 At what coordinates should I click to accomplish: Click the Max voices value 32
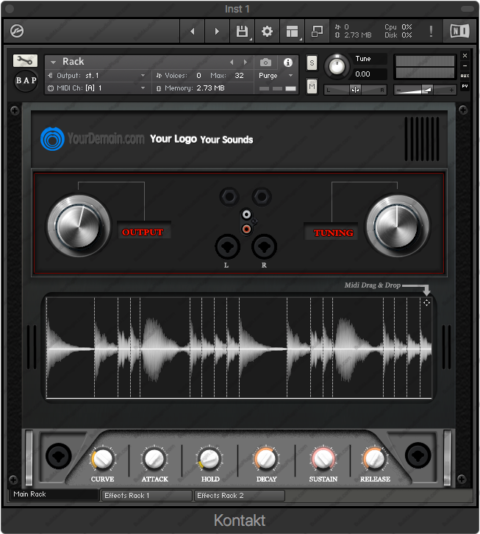tap(239, 75)
